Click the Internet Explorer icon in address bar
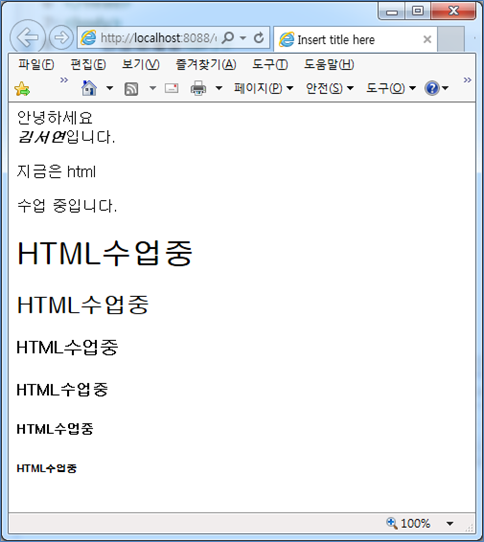The image size is (484, 542). pos(89,37)
